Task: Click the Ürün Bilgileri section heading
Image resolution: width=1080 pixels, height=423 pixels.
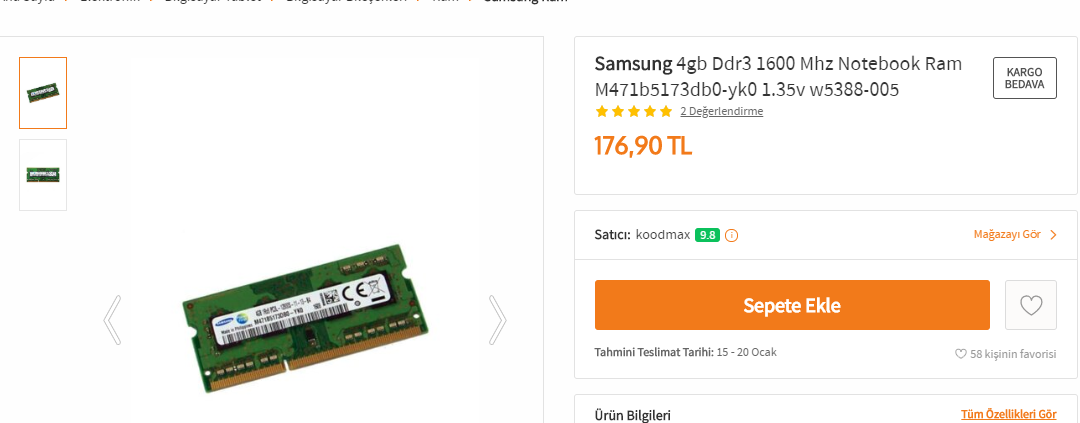Action: pyautogui.click(x=632, y=415)
